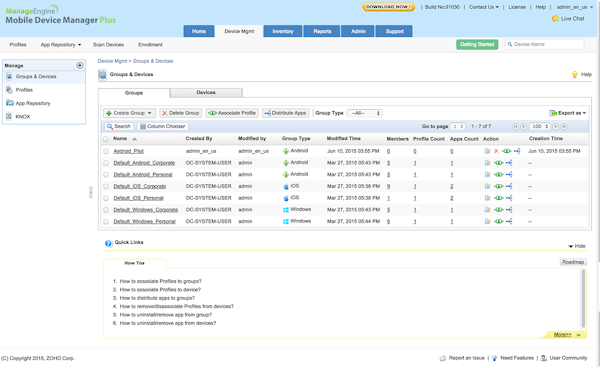Open the Admin tab

click(x=358, y=31)
